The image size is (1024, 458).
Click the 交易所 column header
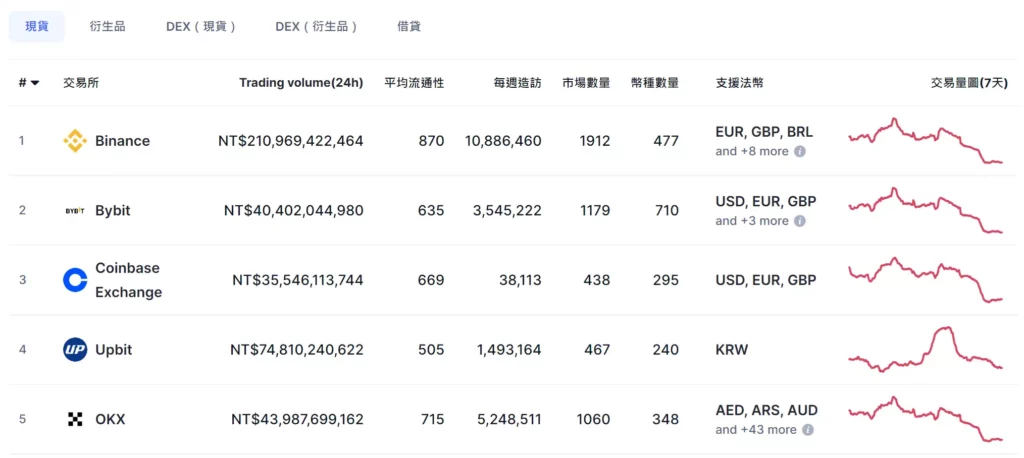pyautogui.click(x=81, y=83)
